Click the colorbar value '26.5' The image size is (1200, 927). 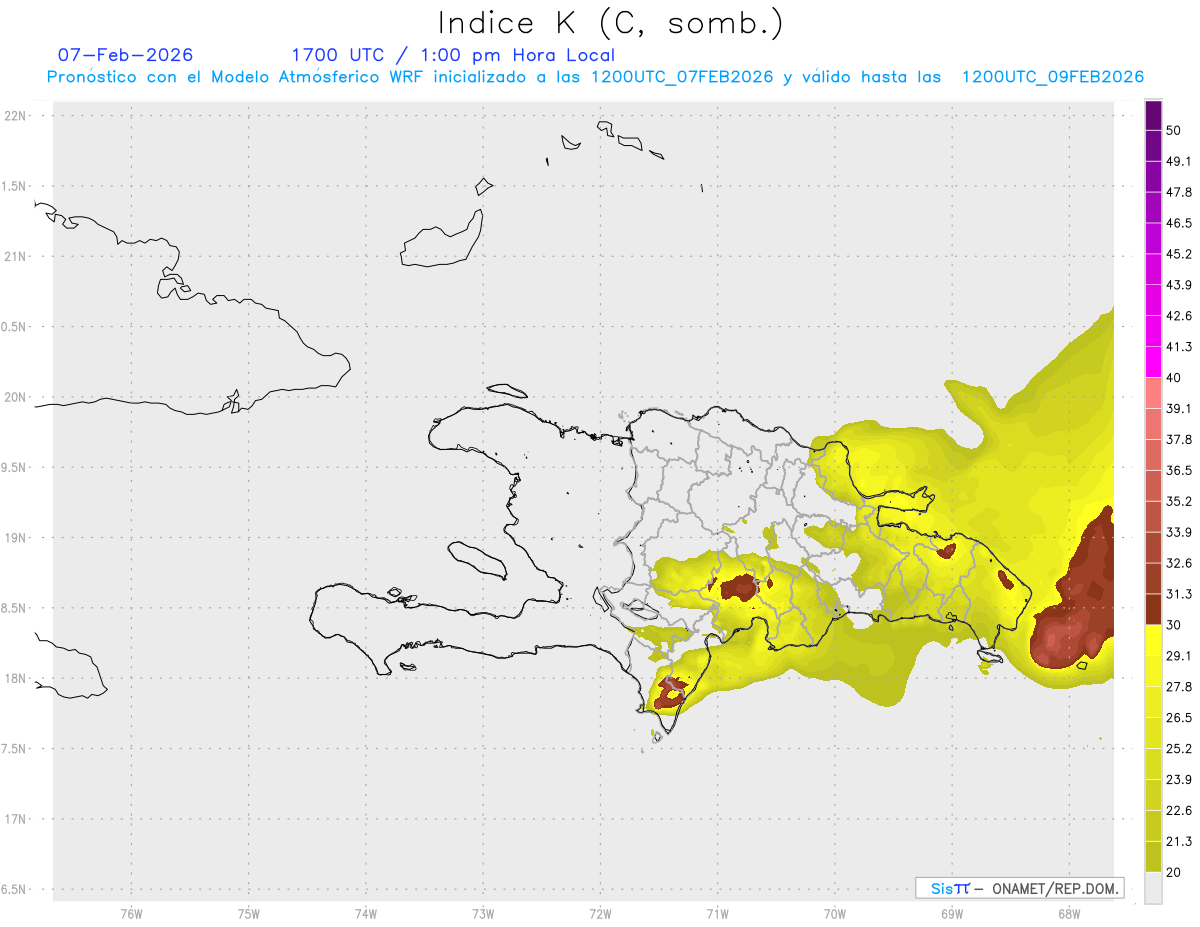(1179, 718)
